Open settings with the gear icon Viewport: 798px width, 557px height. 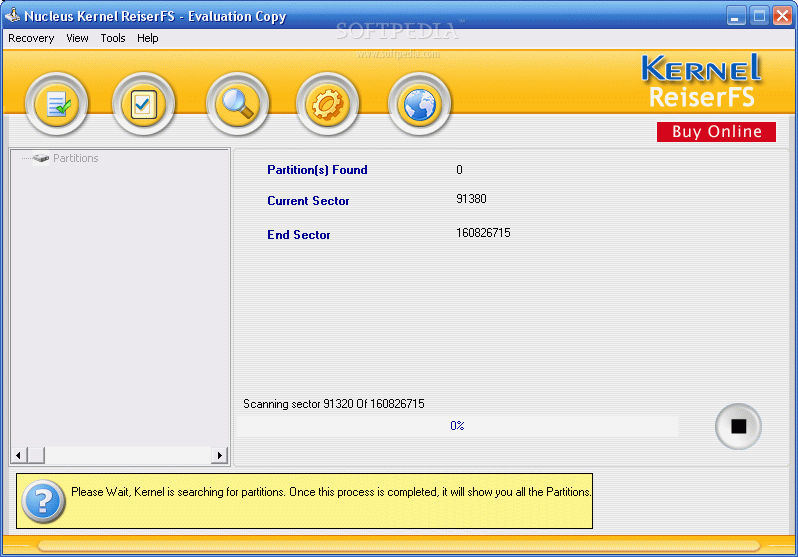(x=328, y=104)
